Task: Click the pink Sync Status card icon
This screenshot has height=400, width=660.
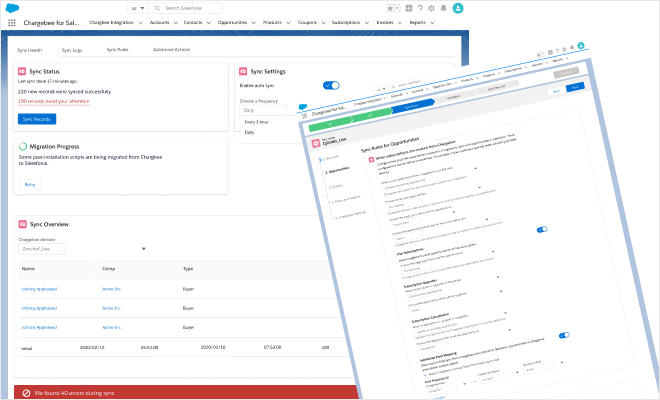Action: pos(22,71)
